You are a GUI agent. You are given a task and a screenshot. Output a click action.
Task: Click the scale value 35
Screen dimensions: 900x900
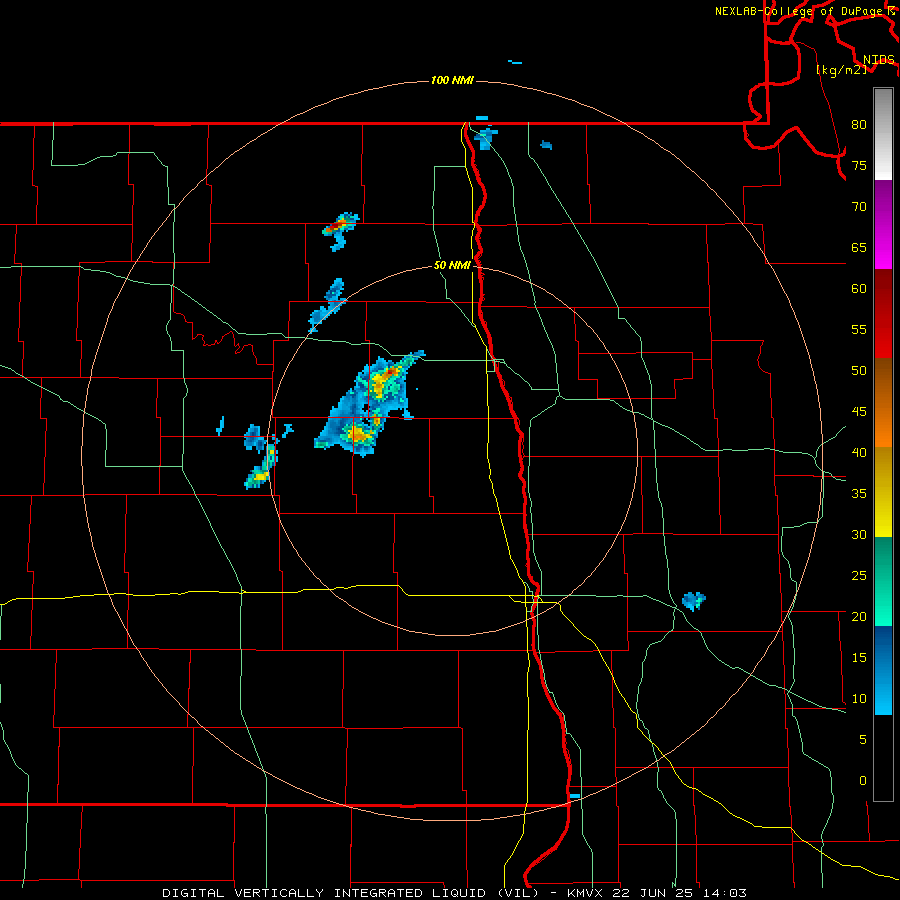[x=859, y=494]
